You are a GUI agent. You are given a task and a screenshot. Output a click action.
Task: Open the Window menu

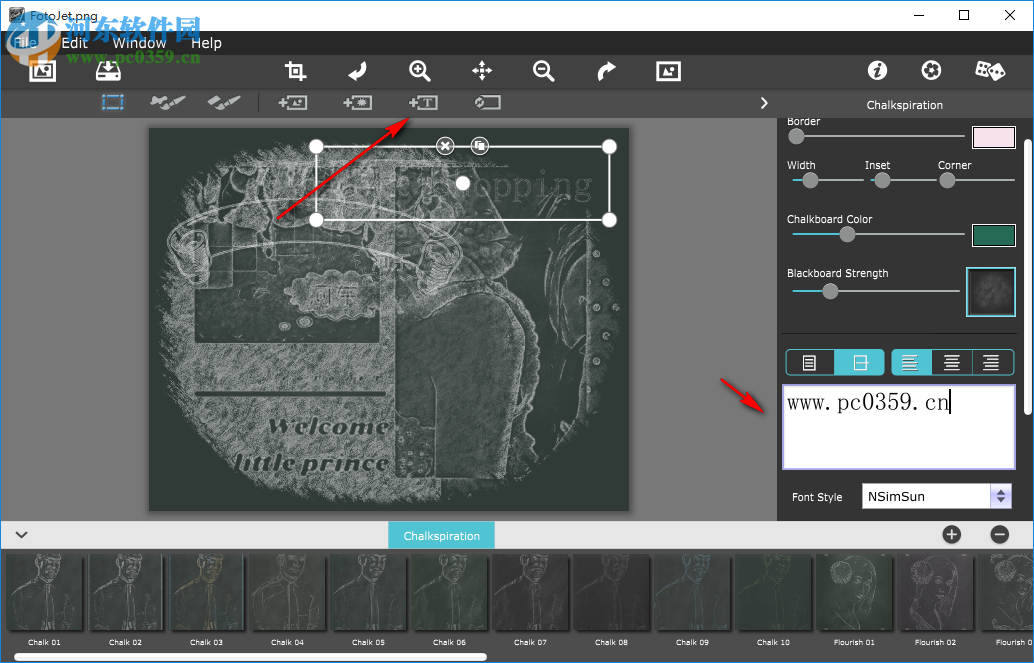[139, 43]
